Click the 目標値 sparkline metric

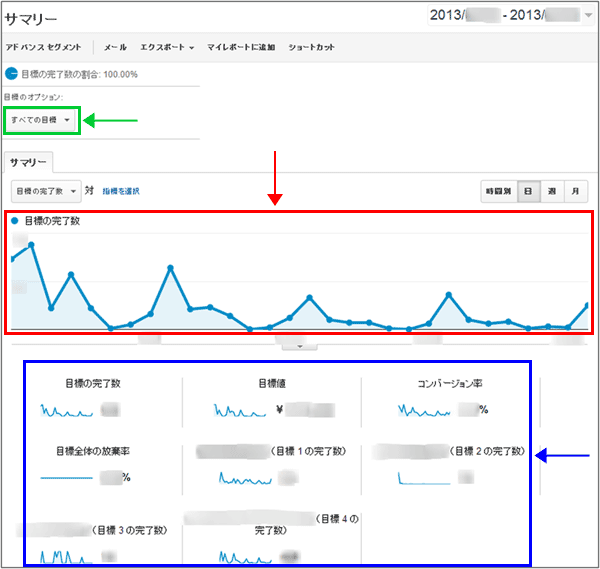(x=240, y=411)
